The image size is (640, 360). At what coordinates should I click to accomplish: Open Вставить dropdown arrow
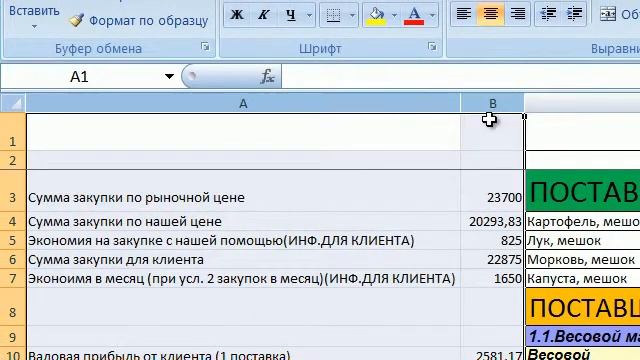click(34, 27)
